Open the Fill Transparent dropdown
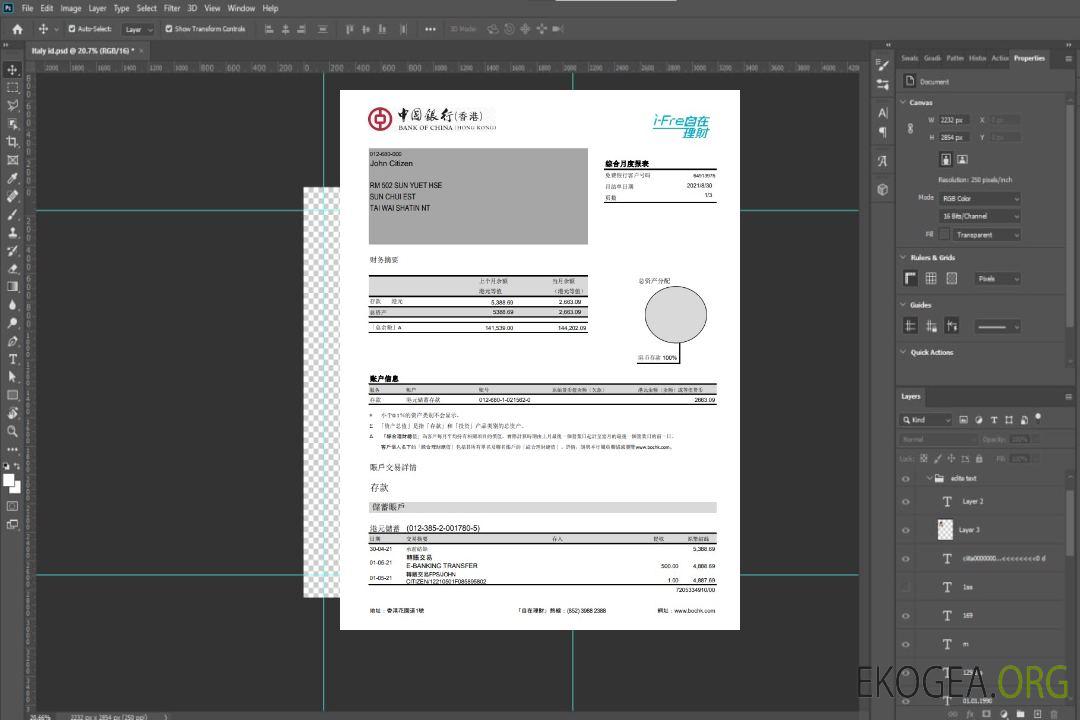1080x720 pixels. click(986, 235)
